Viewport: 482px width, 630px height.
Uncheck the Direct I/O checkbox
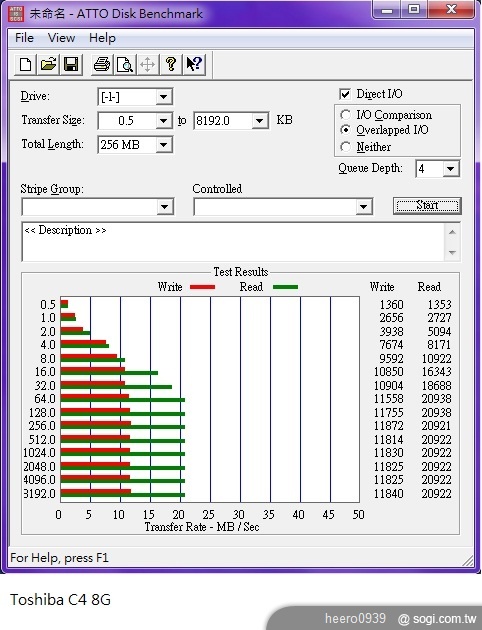(345, 94)
